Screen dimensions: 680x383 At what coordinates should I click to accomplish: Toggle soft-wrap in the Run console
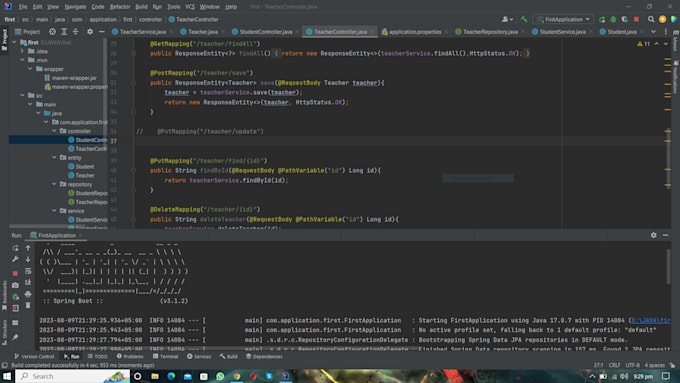click(28, 271)
